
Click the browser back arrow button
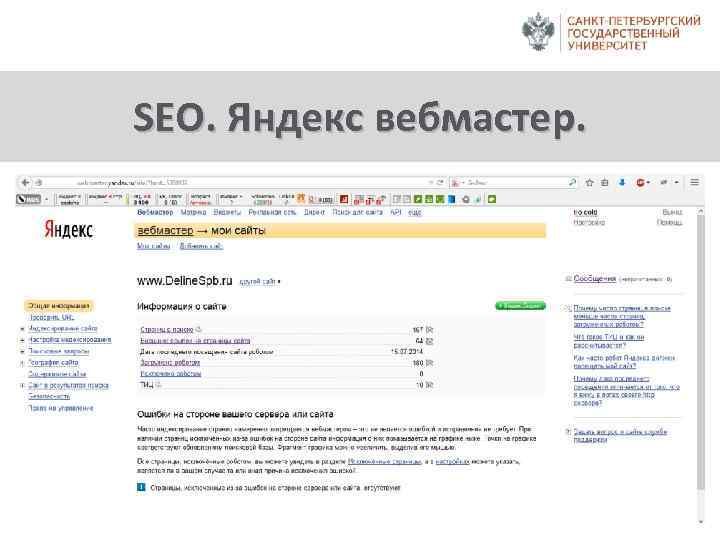click(26, 182)
